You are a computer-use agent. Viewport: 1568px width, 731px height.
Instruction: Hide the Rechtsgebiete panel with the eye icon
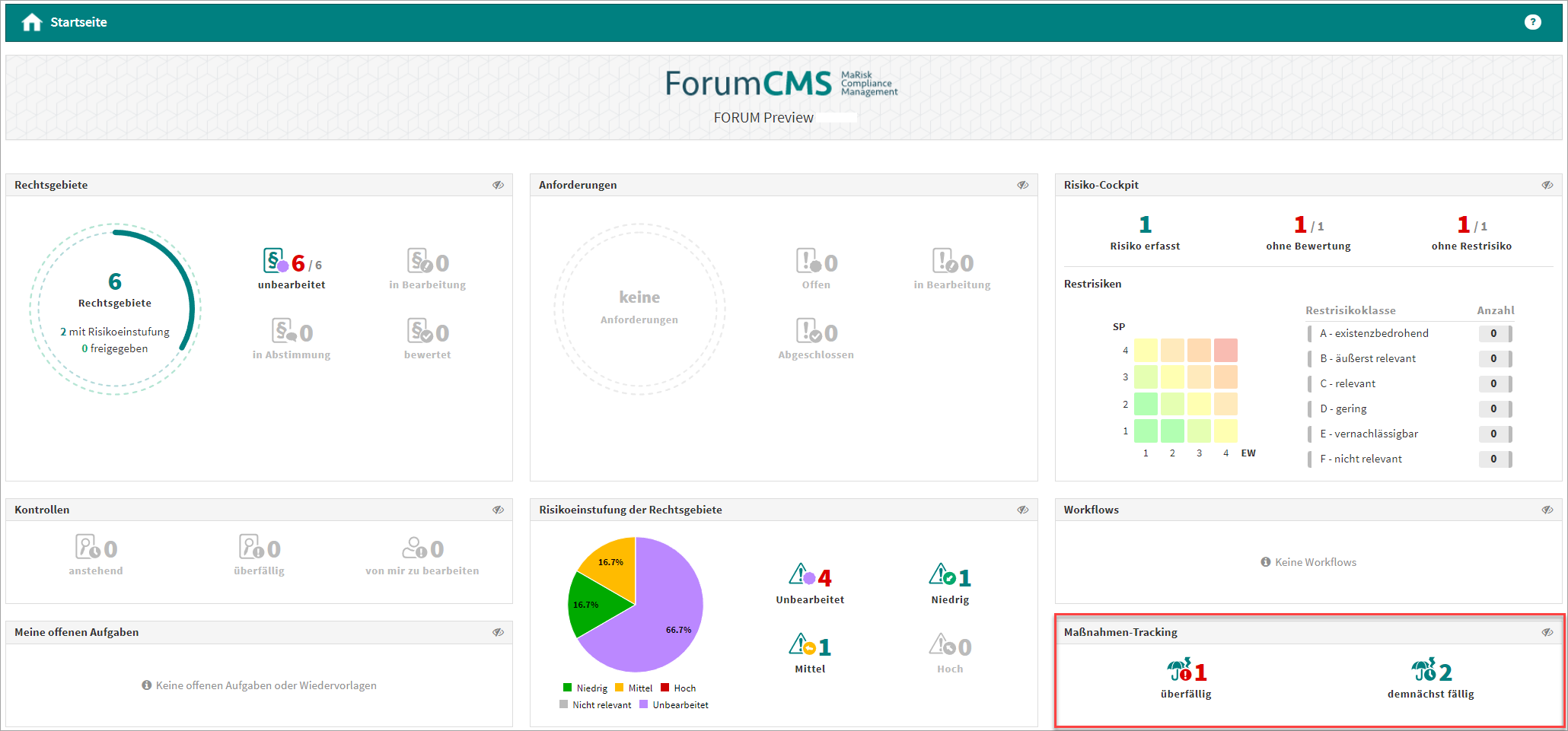498,185
